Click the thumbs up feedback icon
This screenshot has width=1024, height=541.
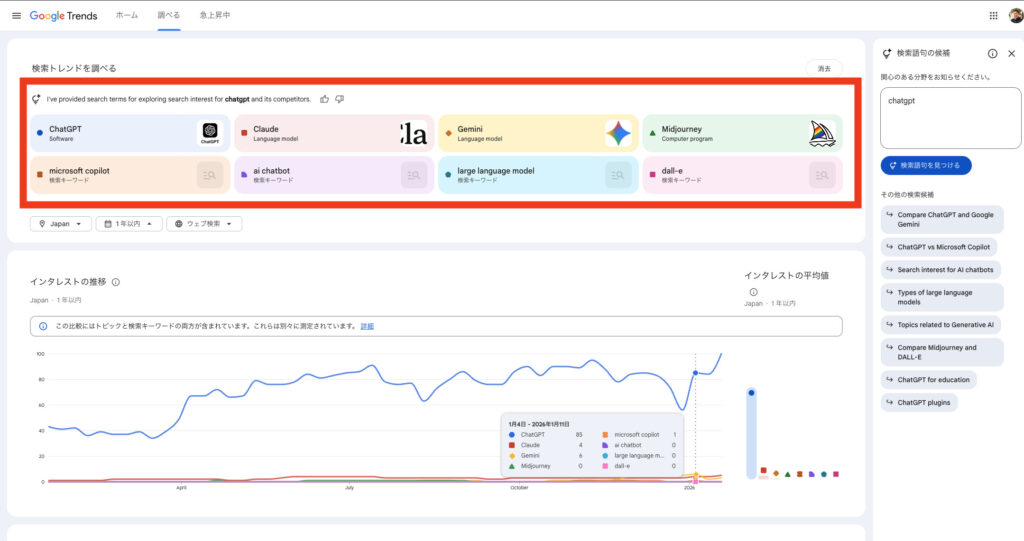tap(325, 99)
